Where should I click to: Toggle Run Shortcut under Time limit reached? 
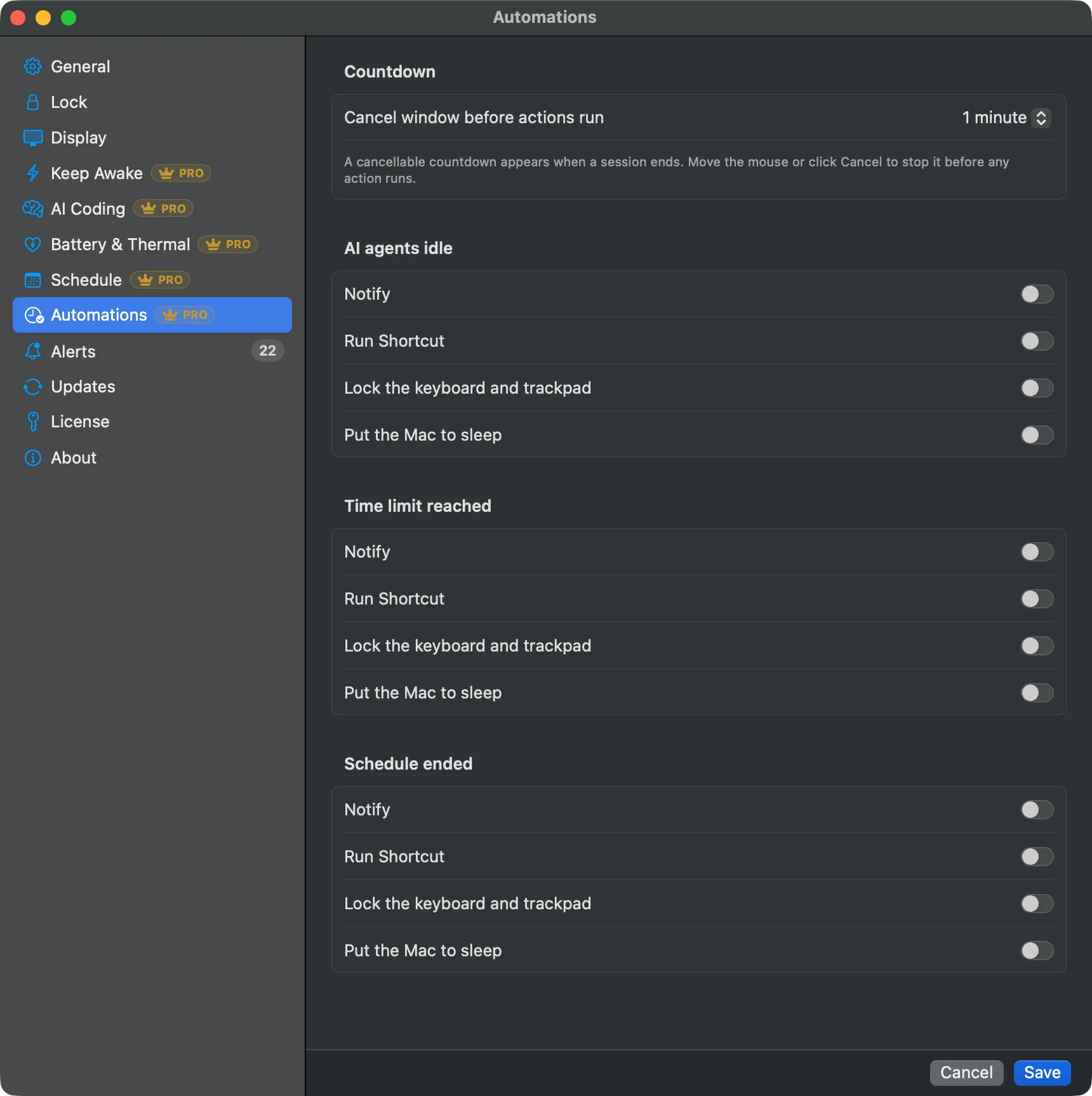point(1037,599)
